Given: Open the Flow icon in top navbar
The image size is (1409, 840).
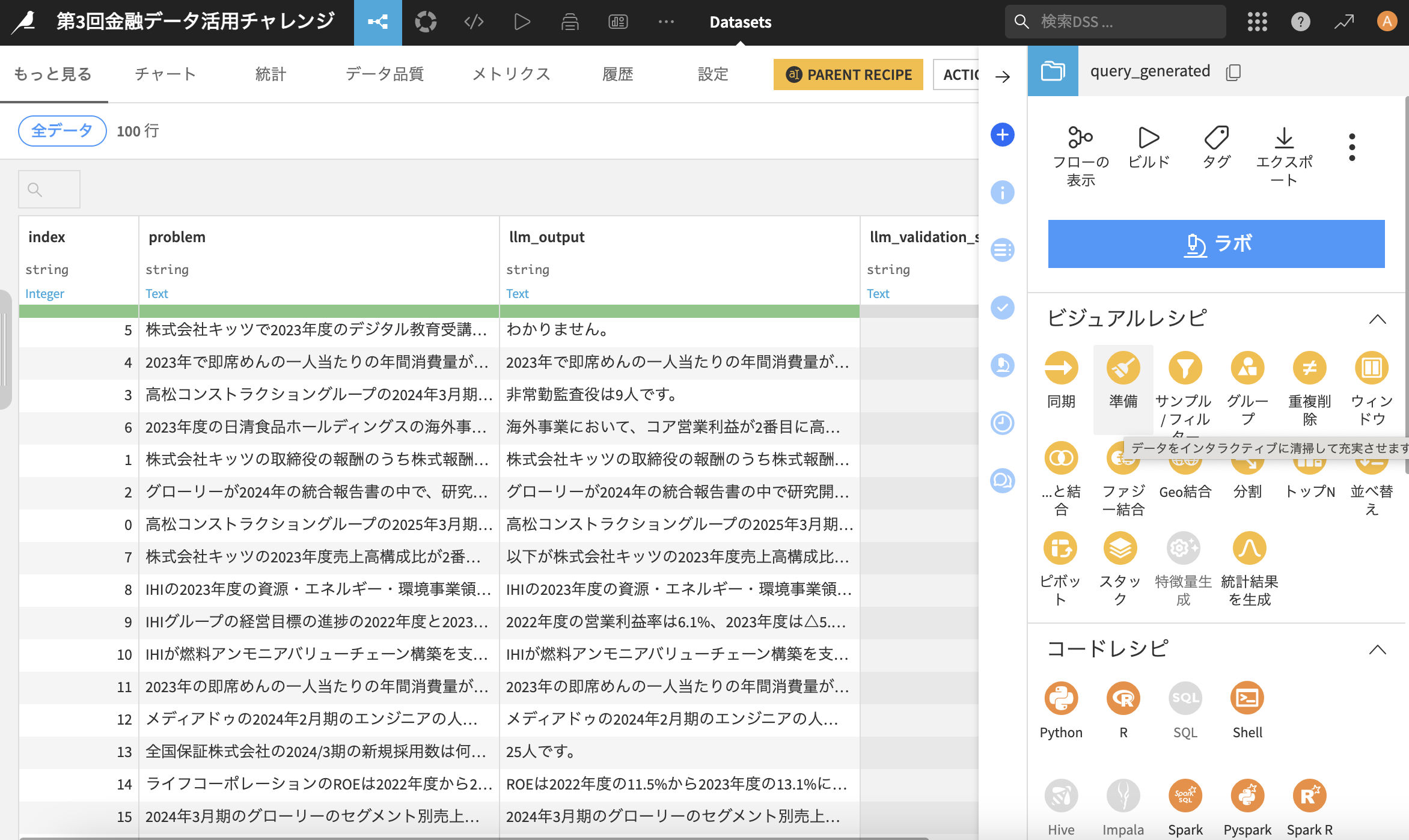Looking at the screenshot, I should pyautogui.click(x=377, y=22).
